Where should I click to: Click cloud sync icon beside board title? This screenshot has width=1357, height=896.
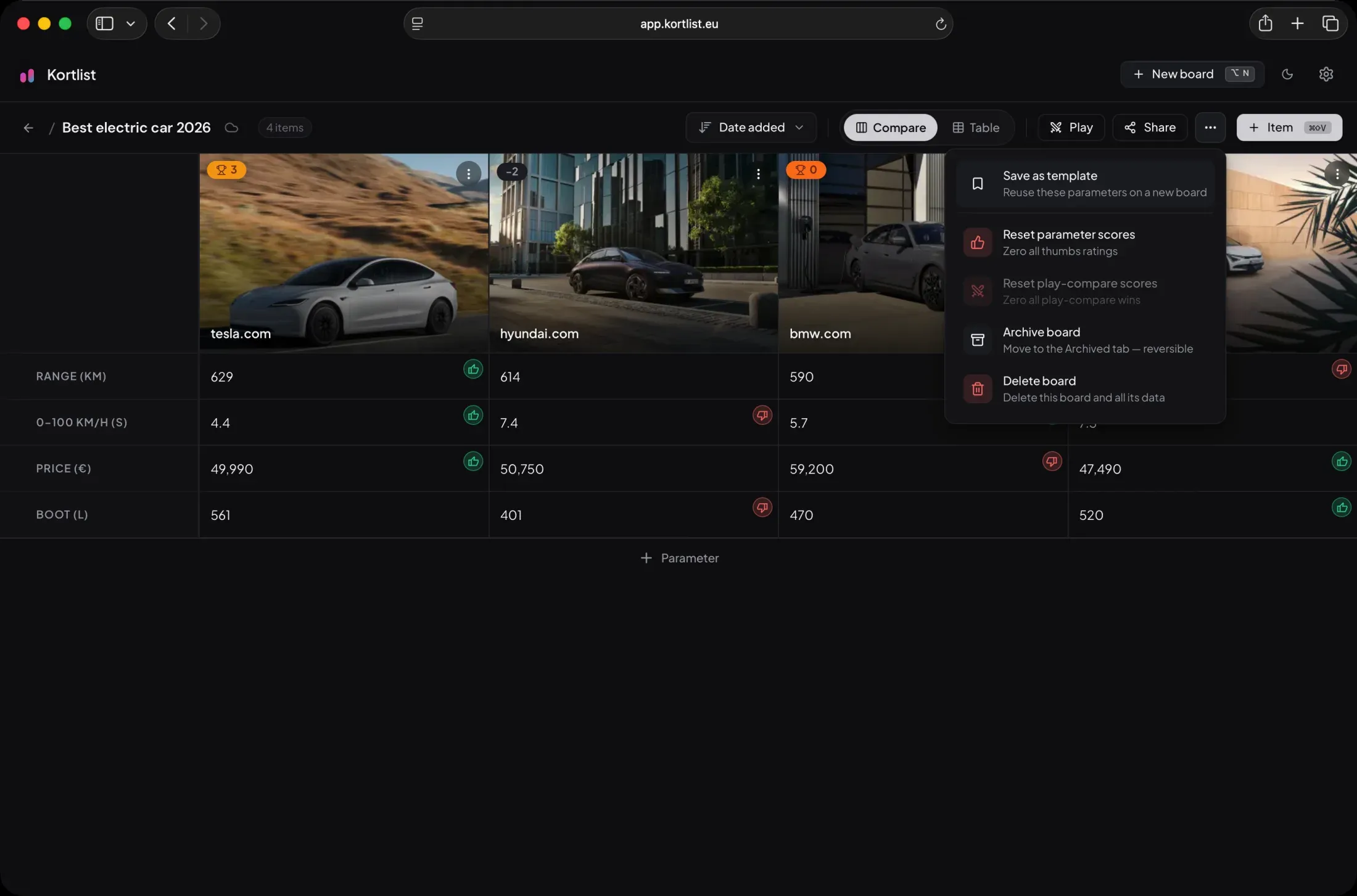[x=231, y=128]
